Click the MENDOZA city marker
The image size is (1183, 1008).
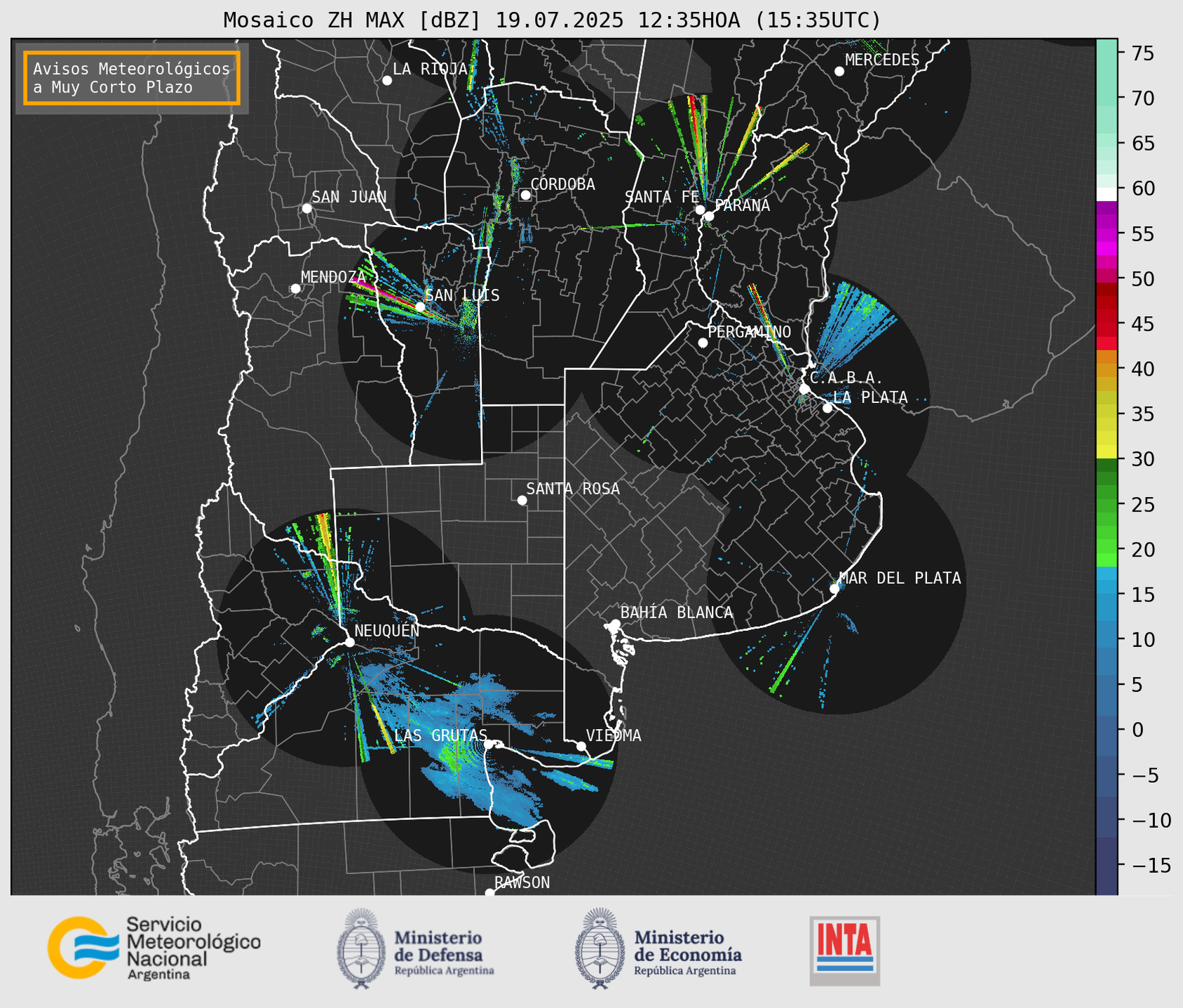point(295,289)
